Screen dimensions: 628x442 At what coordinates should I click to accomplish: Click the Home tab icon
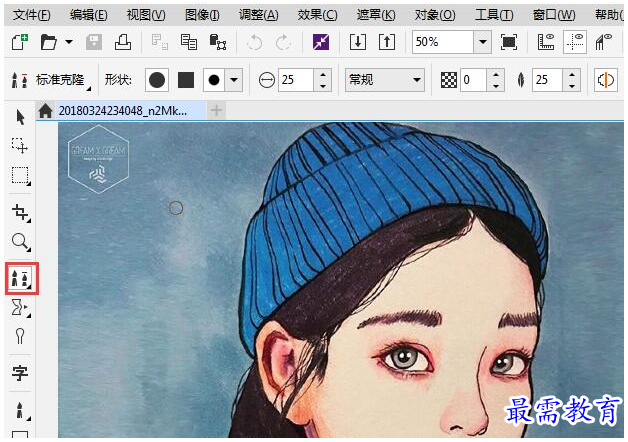45,110
